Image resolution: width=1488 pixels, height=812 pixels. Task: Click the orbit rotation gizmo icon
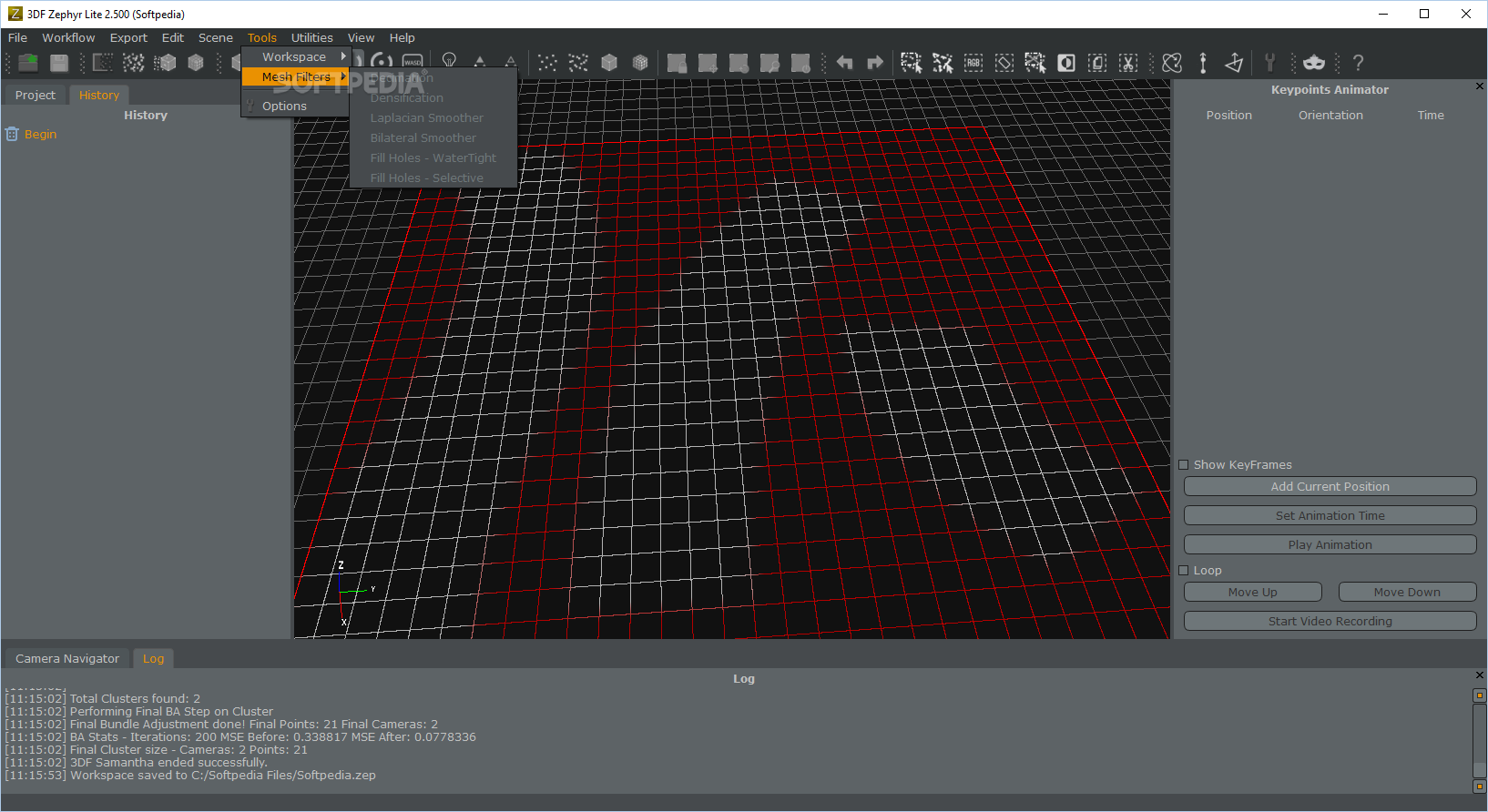coord(1172,63)
